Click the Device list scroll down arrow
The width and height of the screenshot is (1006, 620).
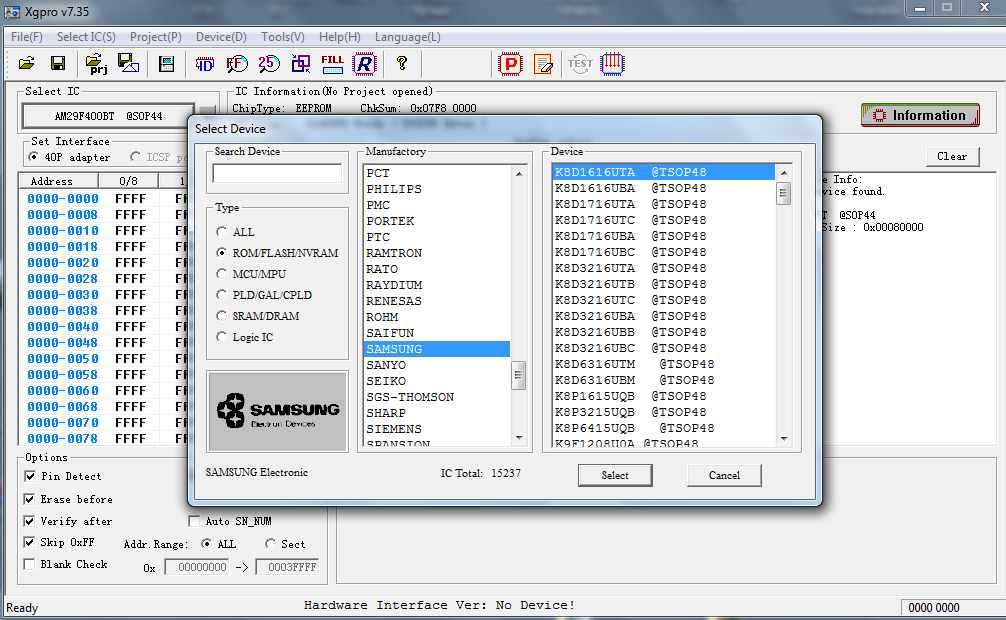(783, 439)
